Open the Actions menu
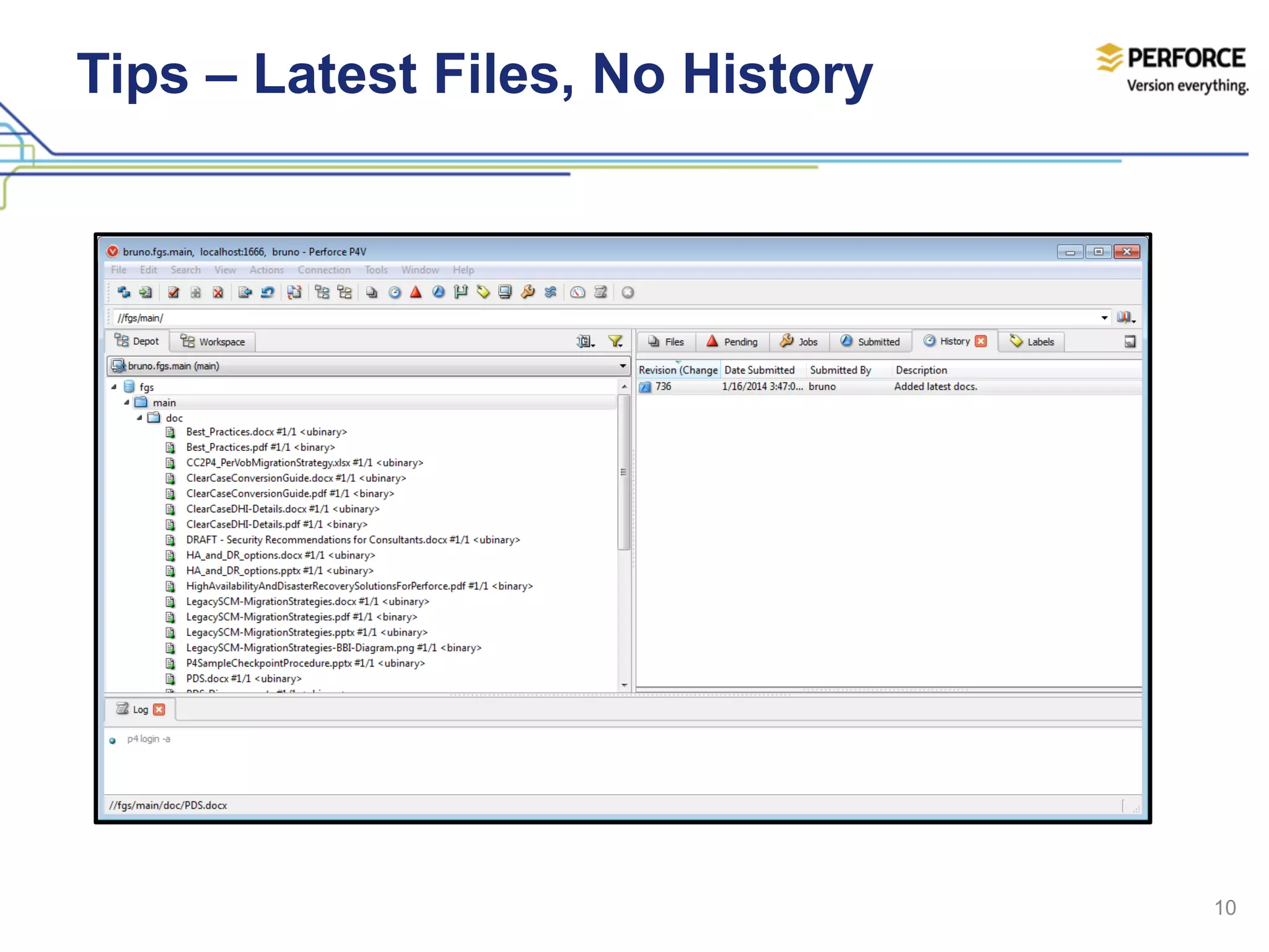Image resolution: width=1269 pixels, height=952 pixels. pyautogui.click(x=266, y=270)
